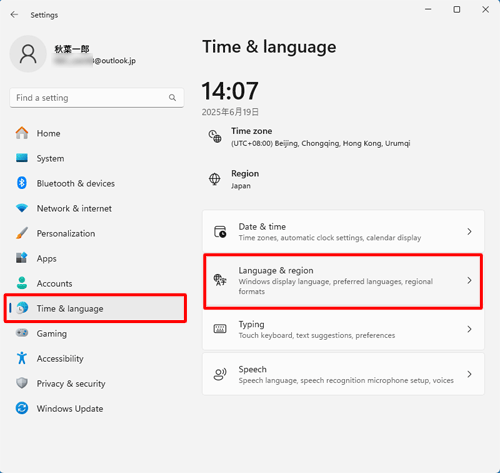Viewport: 500px width, 473px height.
Task: Click the Language & region translate icon
Action: [x=220, y=280]
